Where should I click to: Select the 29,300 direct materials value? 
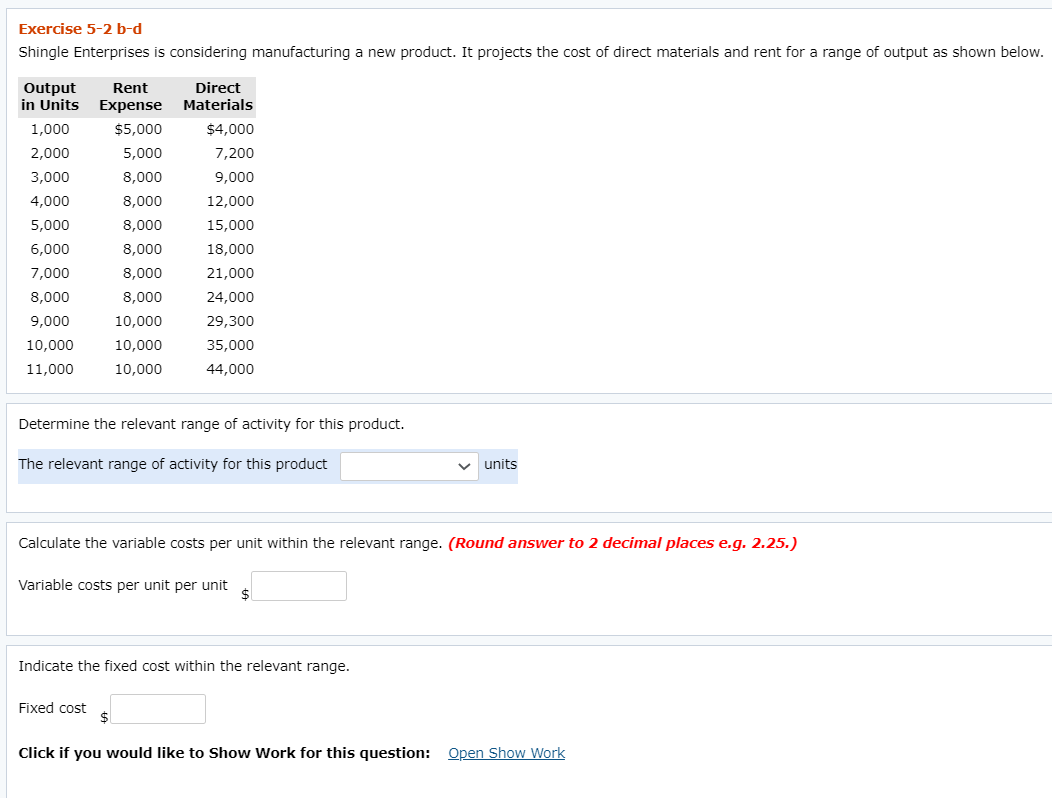tap(230, 321)
